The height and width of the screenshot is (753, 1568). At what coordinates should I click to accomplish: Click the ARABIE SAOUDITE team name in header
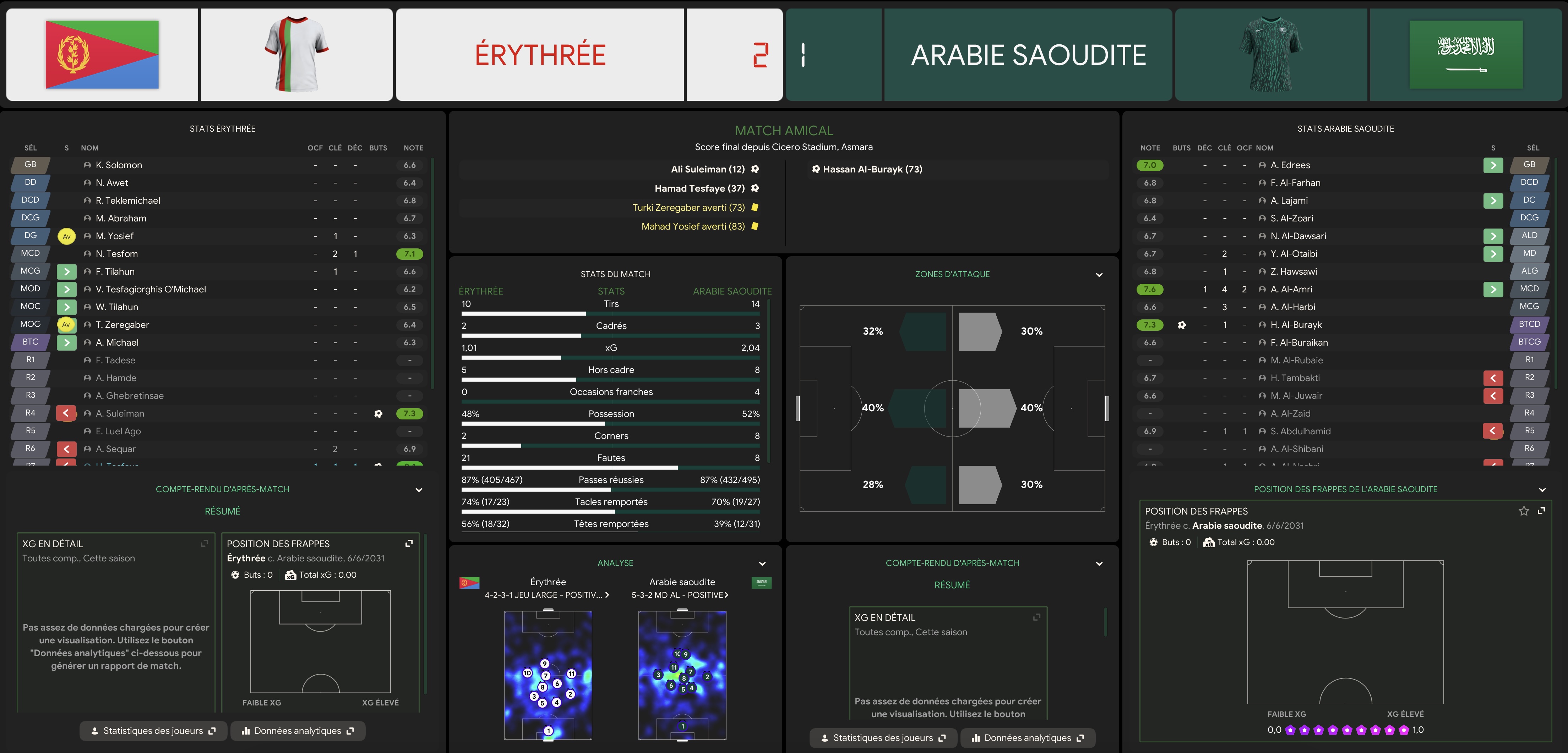1028,55
